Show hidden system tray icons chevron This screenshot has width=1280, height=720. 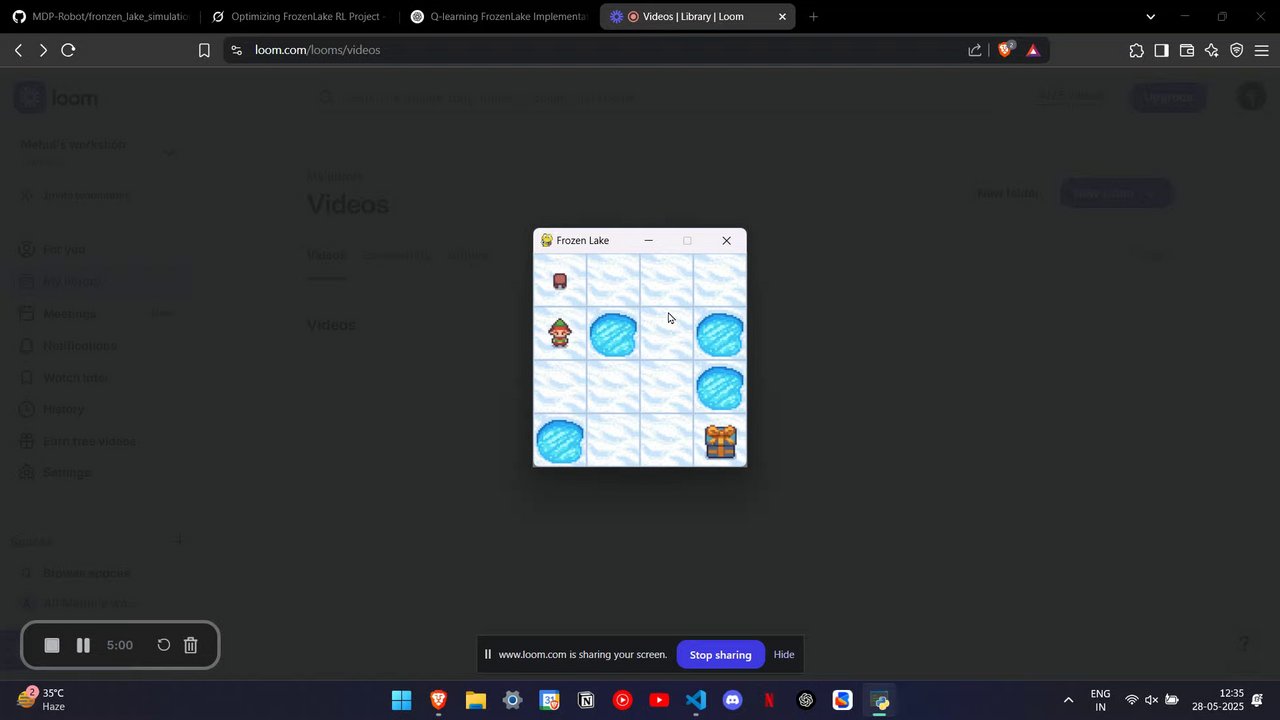[x=1068, y=700]
